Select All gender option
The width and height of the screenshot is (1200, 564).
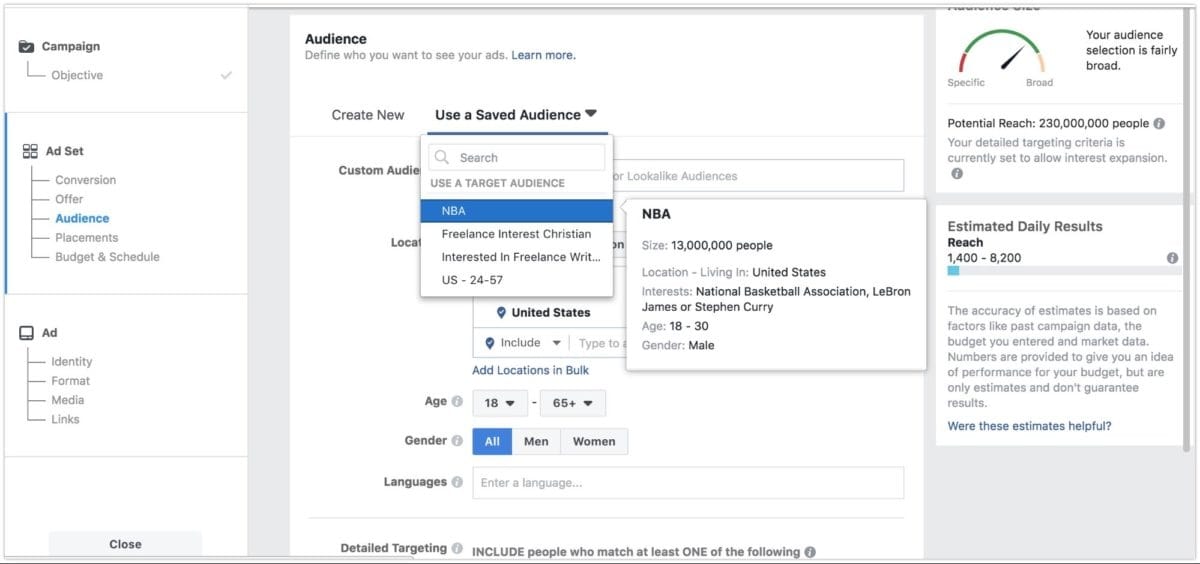coord(492,441)
